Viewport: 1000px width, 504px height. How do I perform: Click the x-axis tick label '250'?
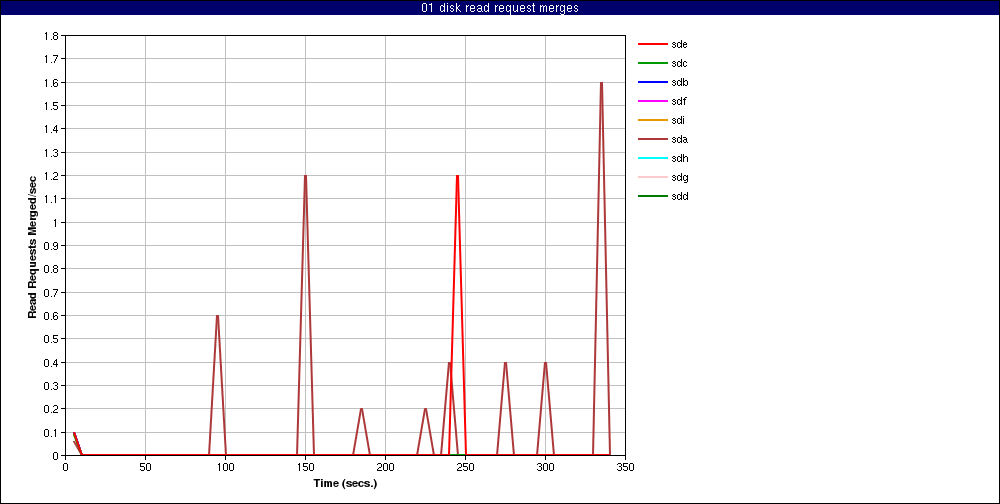pos(466,466)
